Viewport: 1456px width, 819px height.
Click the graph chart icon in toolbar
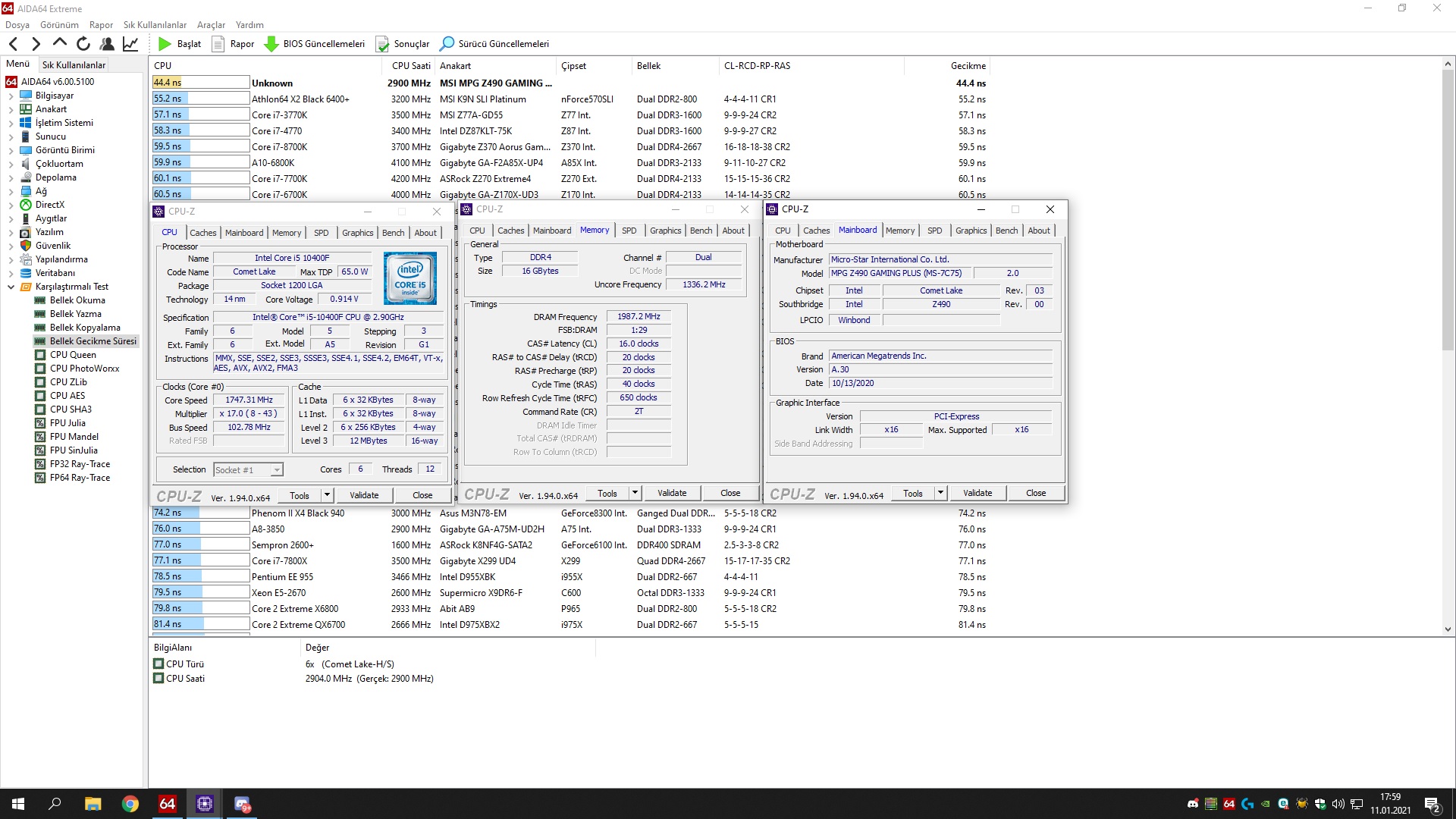click(130, 44)
